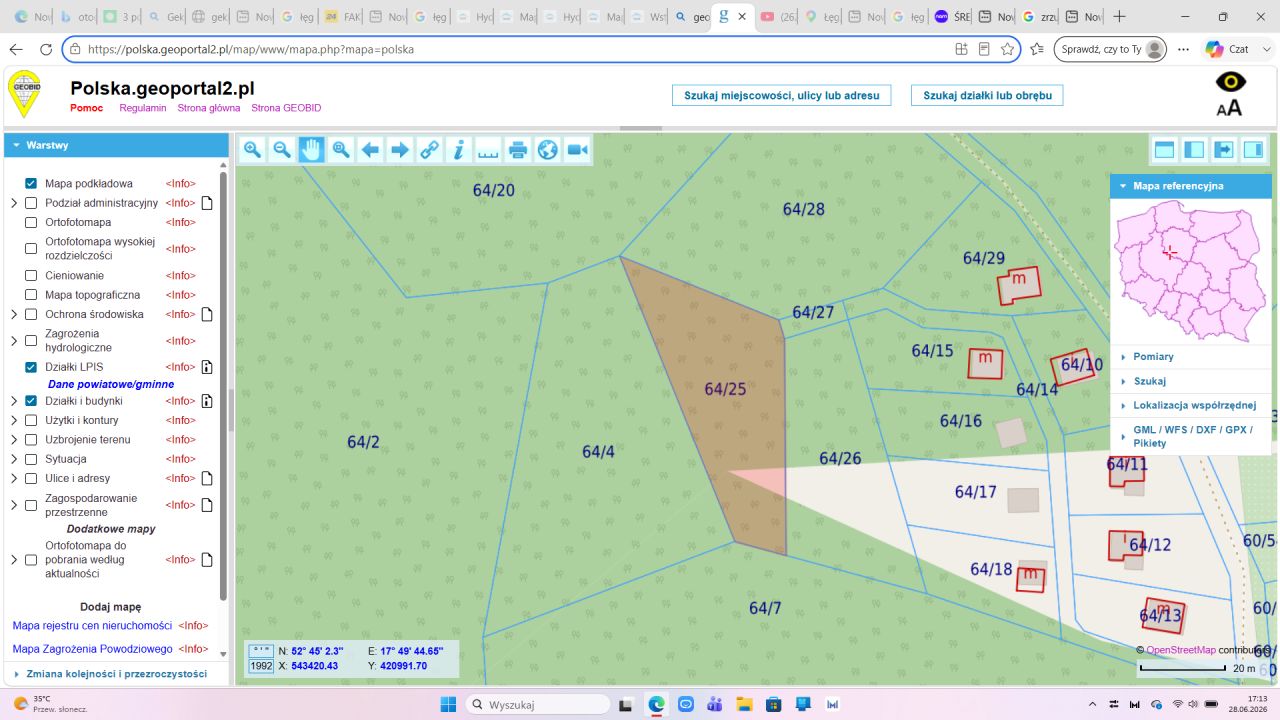Click the globe full extent icon
1280x720 pixels.
point(547,150)
